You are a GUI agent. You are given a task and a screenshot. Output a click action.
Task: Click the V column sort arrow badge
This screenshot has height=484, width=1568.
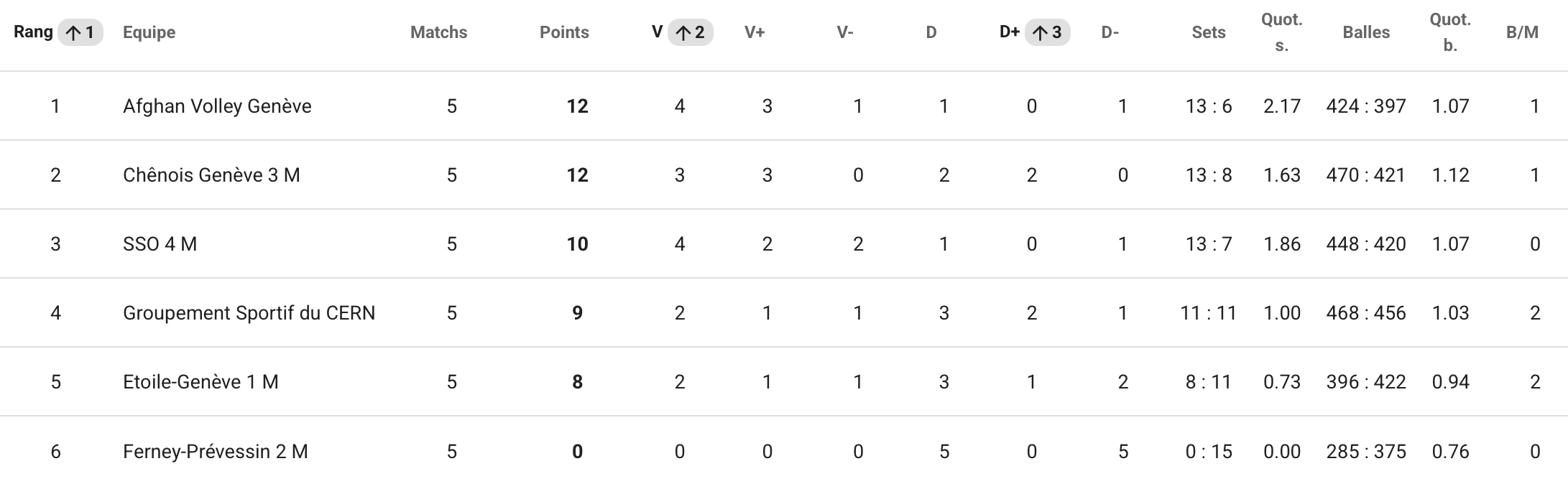[691, 32]
